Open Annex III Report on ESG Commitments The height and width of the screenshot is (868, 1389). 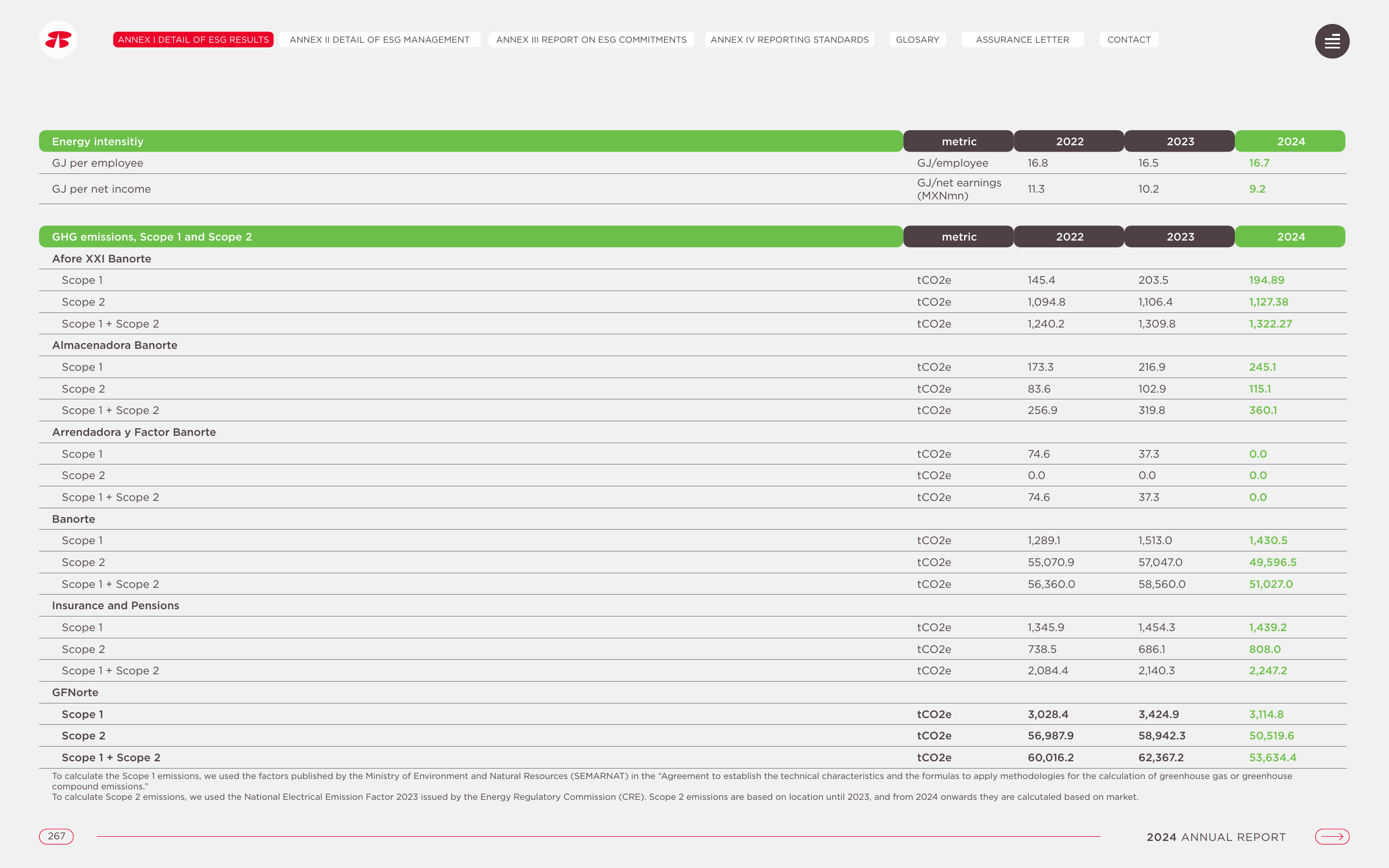[592, 40]
